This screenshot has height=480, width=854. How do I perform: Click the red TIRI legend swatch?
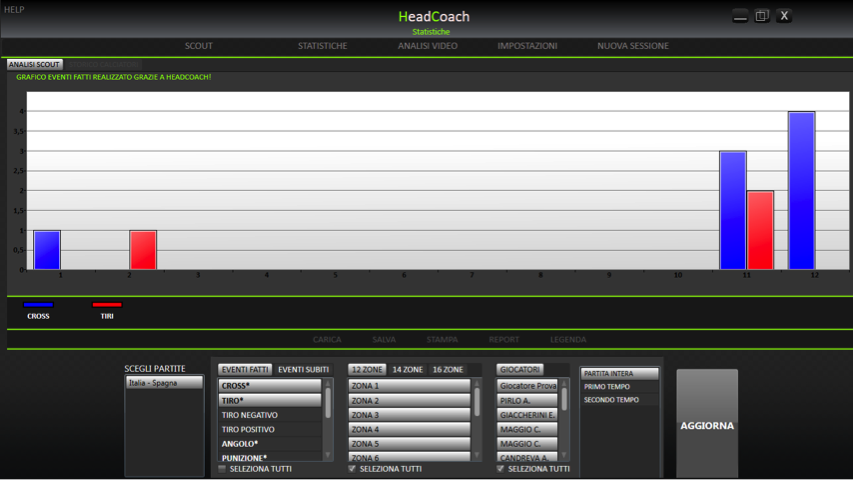[107, 305]
